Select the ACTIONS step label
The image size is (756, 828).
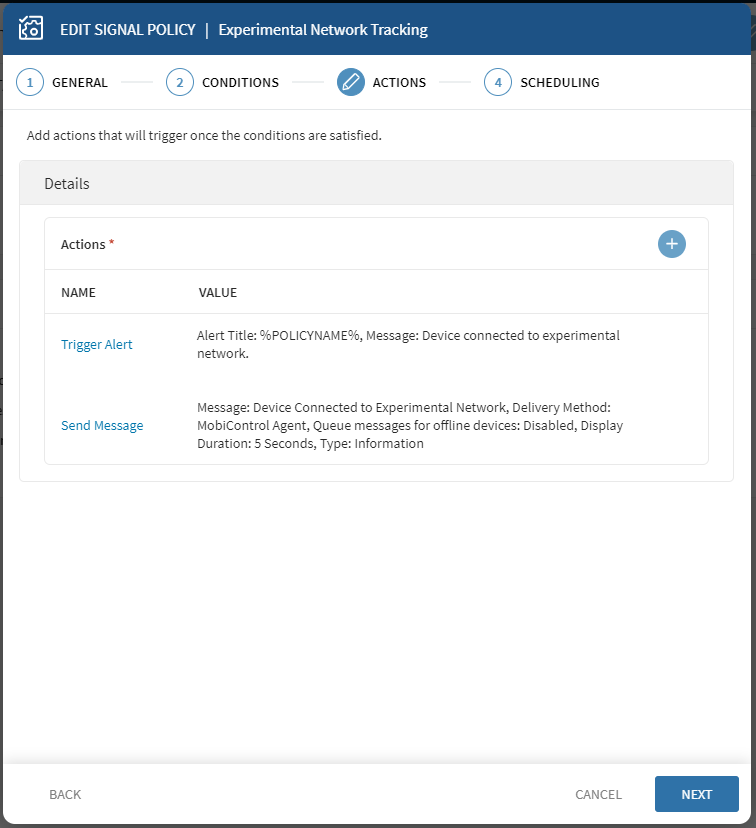tap(399, 83)
